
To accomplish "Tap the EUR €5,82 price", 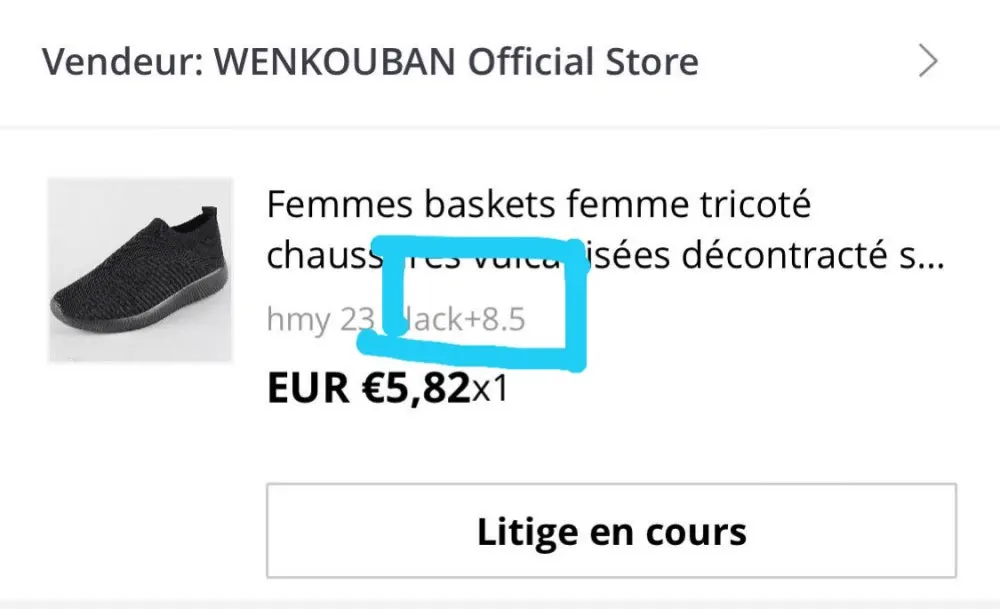I will coord(369,387).
